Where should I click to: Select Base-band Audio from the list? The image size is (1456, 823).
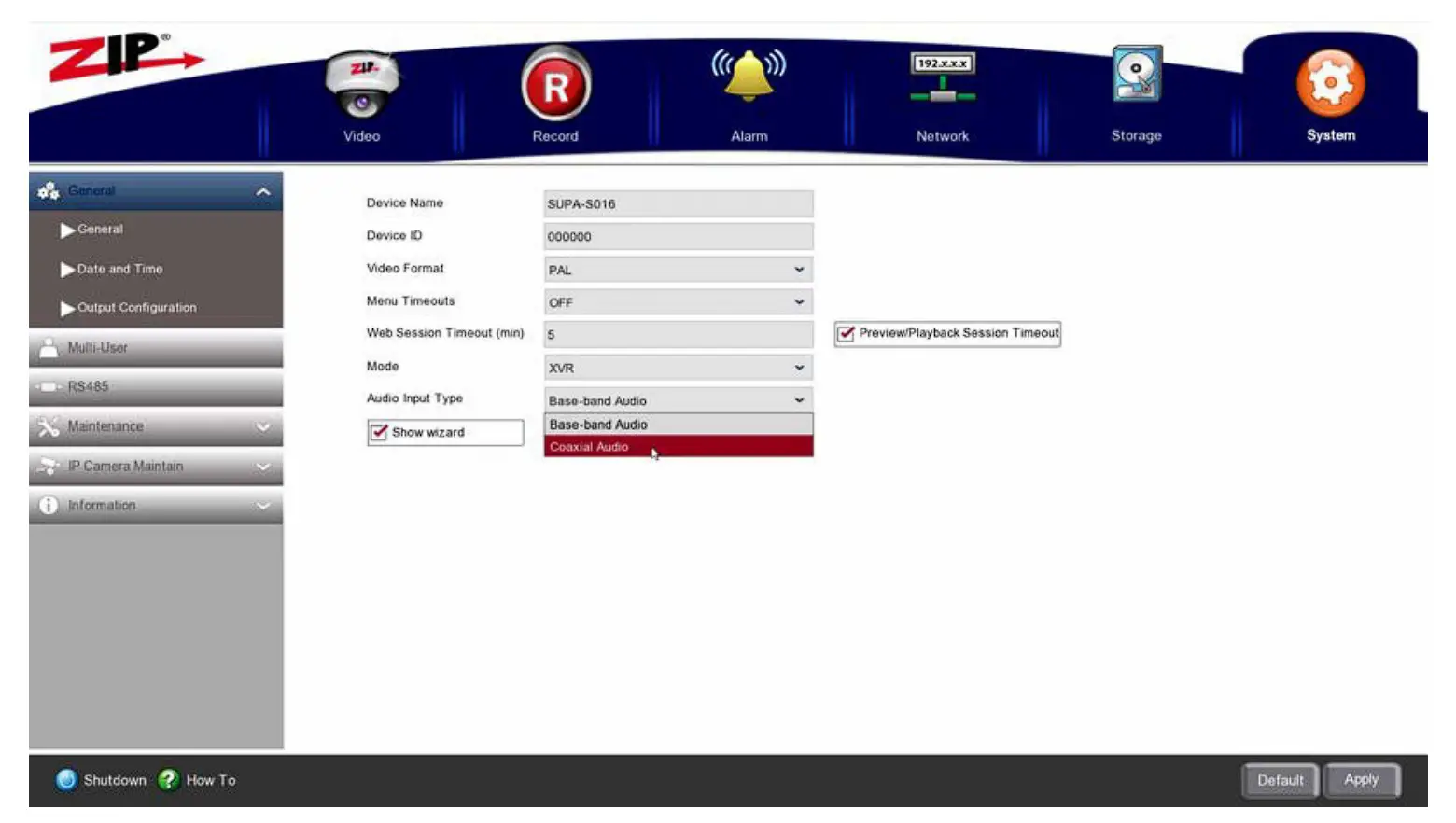(679, 425)
